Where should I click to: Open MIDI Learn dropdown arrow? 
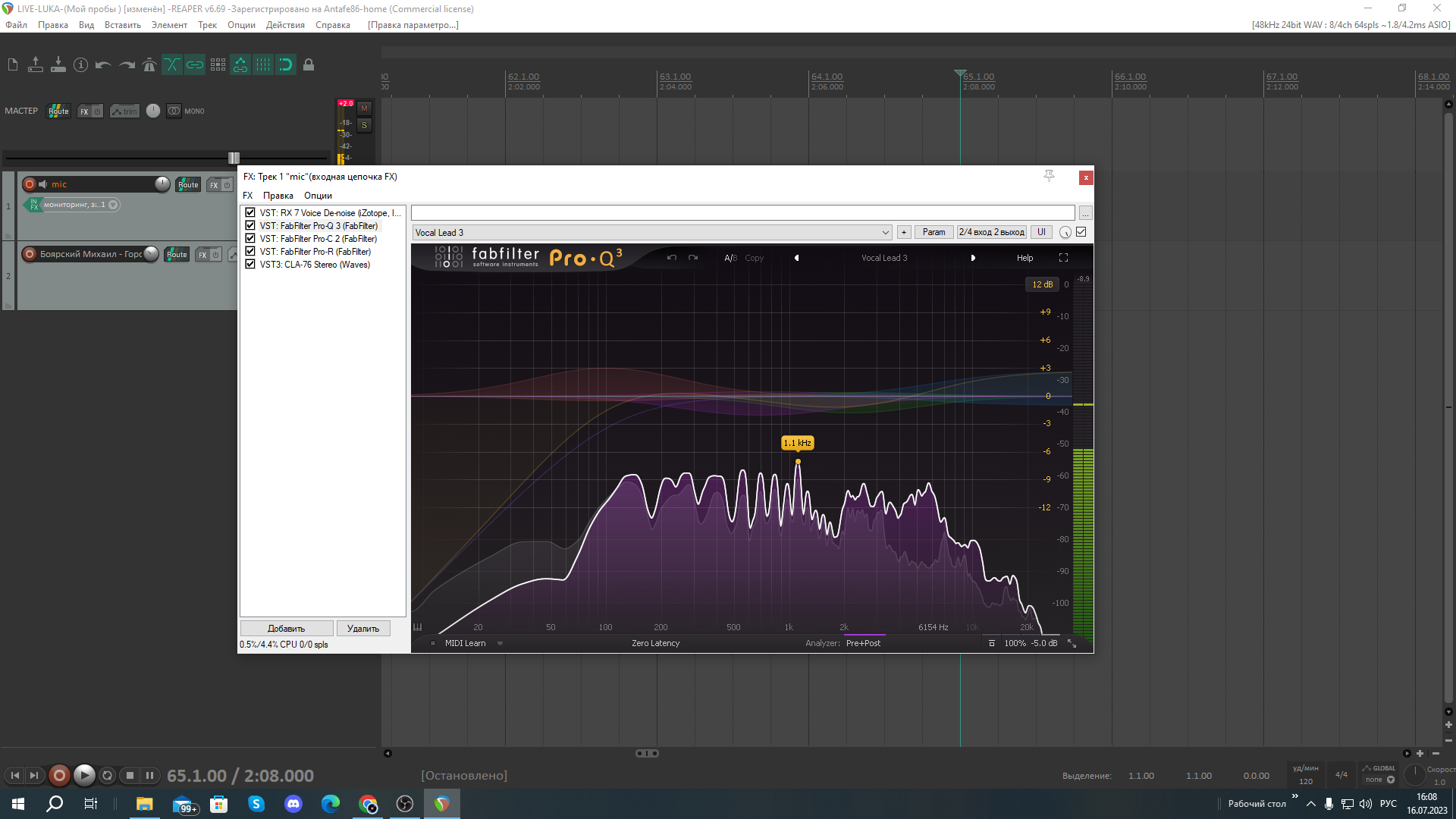point(500,644)
